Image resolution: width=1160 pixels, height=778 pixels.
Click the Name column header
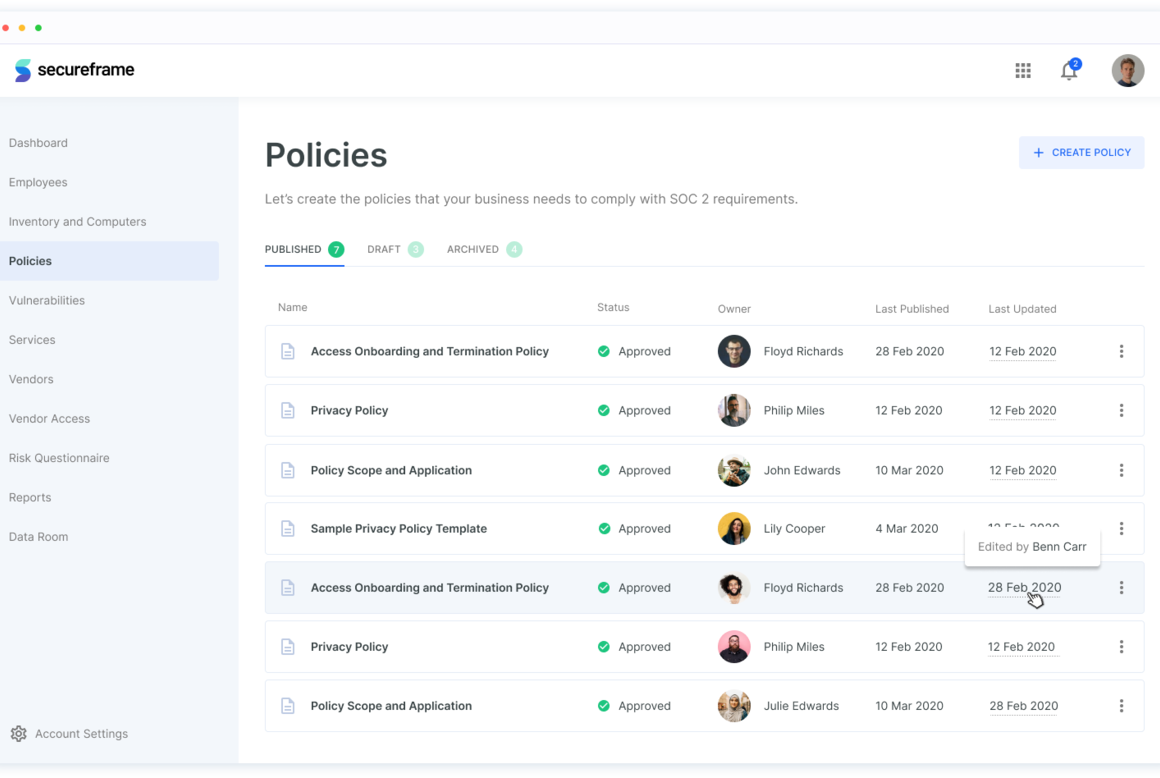(293, 308)
